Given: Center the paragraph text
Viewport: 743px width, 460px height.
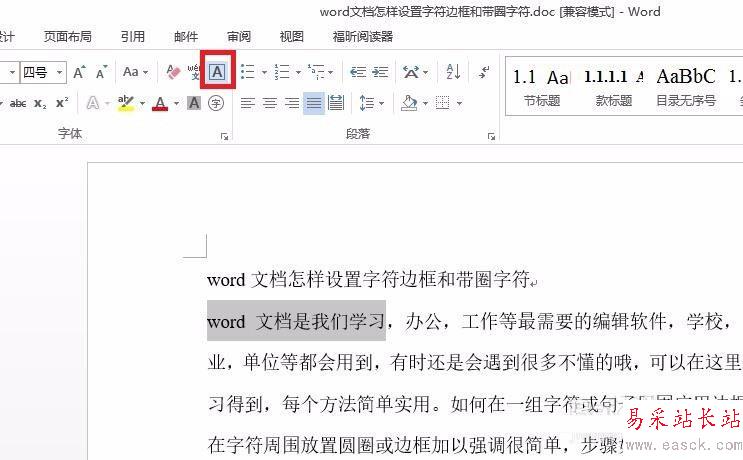Looking at the screenshot, I should (270, 103).
